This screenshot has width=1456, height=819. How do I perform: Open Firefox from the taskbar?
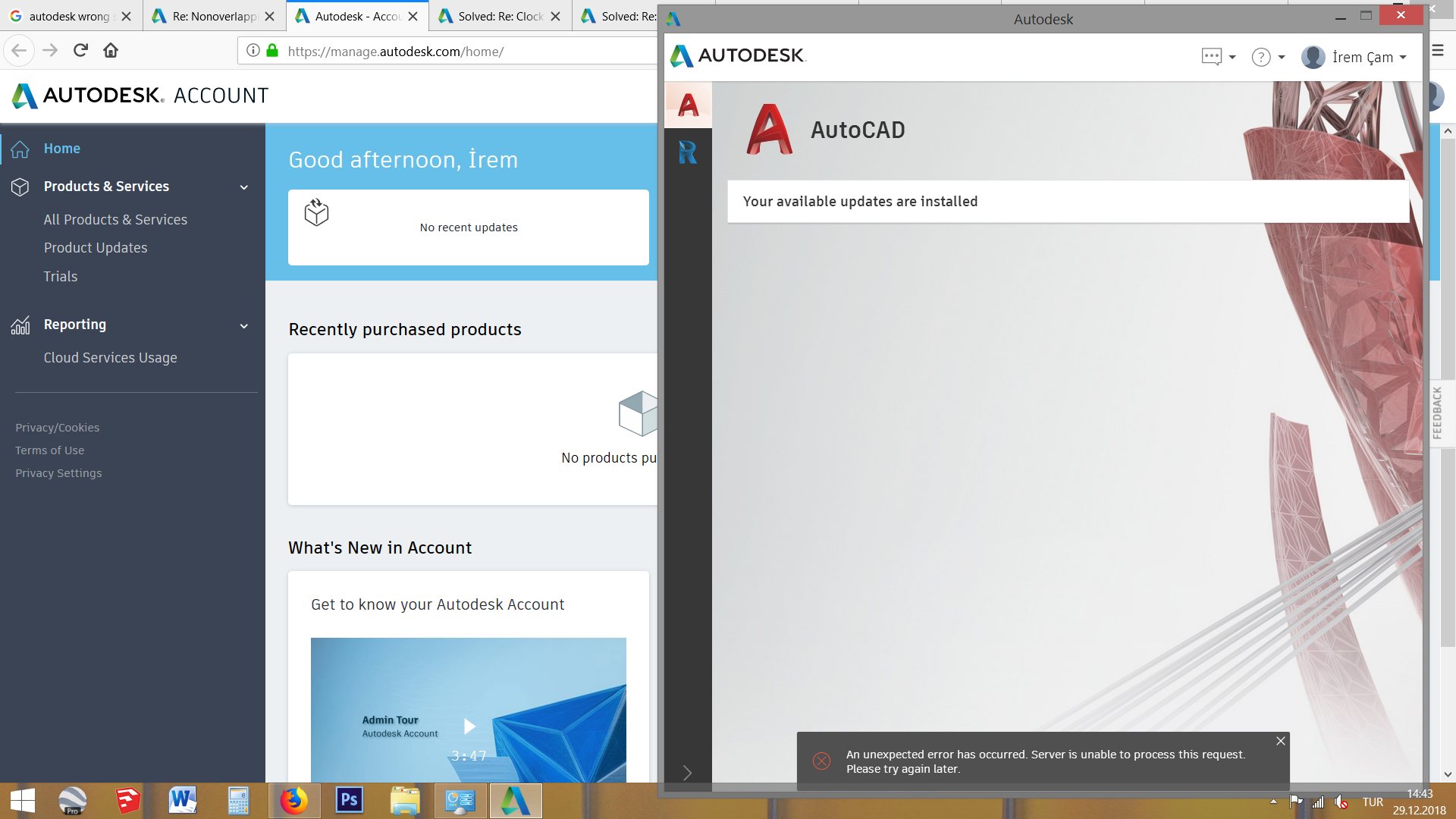(293, 801)
